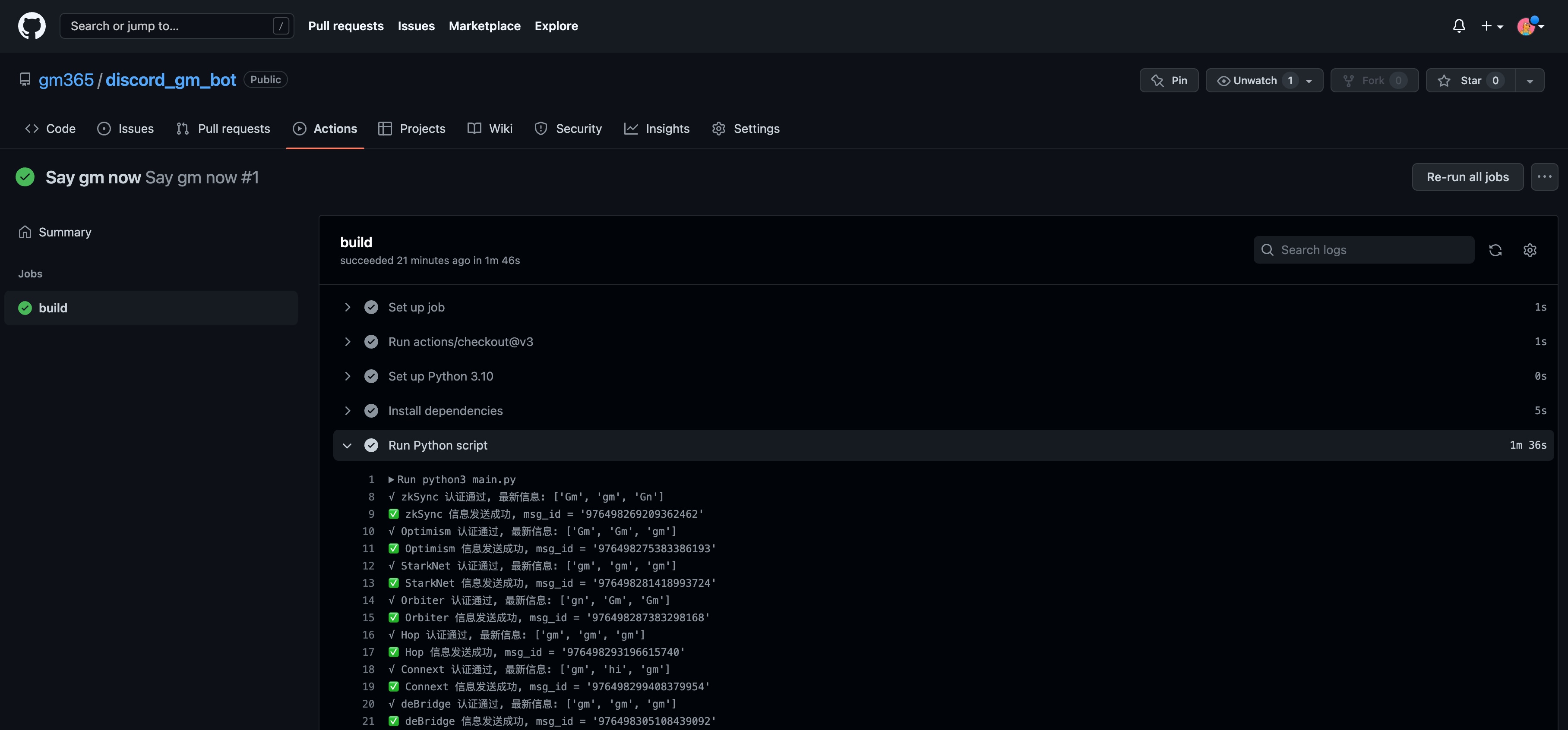Click Re-run all jobs button
This screenshot has width=1568, height=730.
coord(1467,177)
